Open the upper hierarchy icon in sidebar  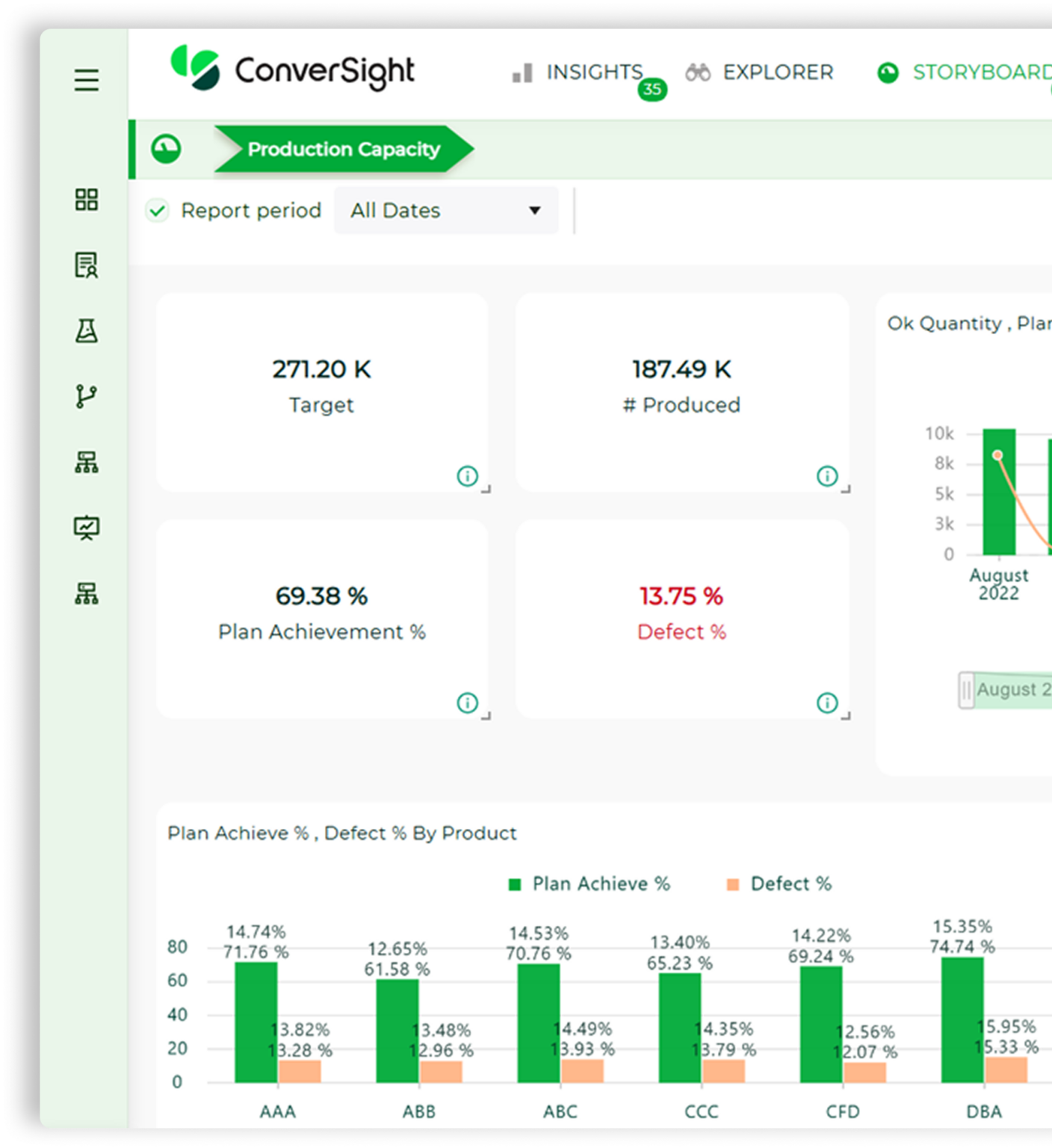click(87, 462)
